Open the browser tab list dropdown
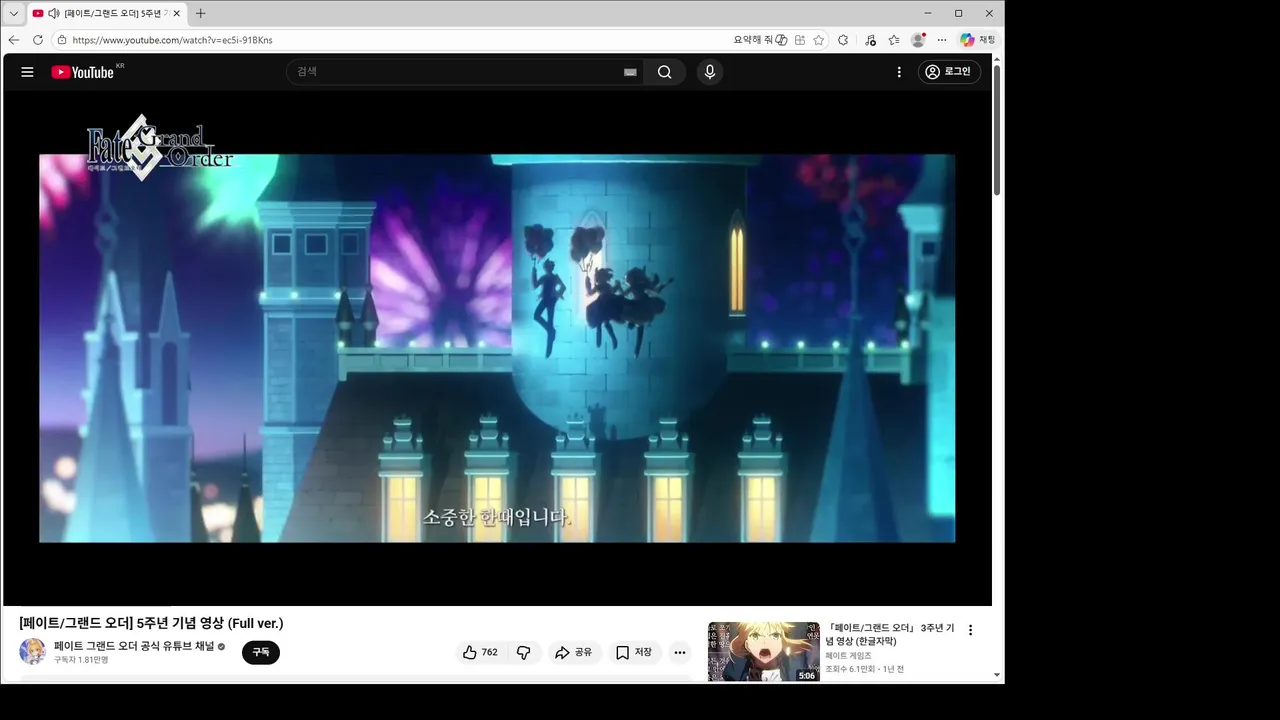This screenshot has height=720, width=1280. (x=14, y=13)
